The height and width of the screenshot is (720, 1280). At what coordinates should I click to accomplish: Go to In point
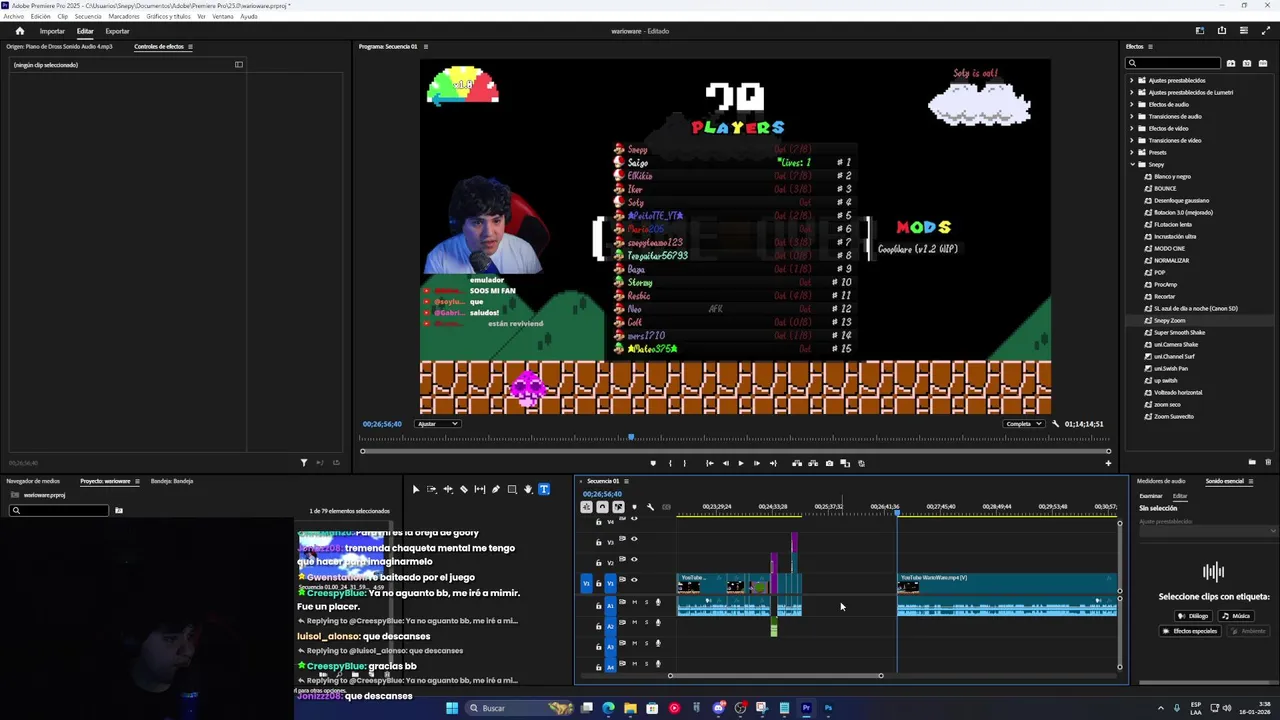pyautogui.click(x=710, y=463)
